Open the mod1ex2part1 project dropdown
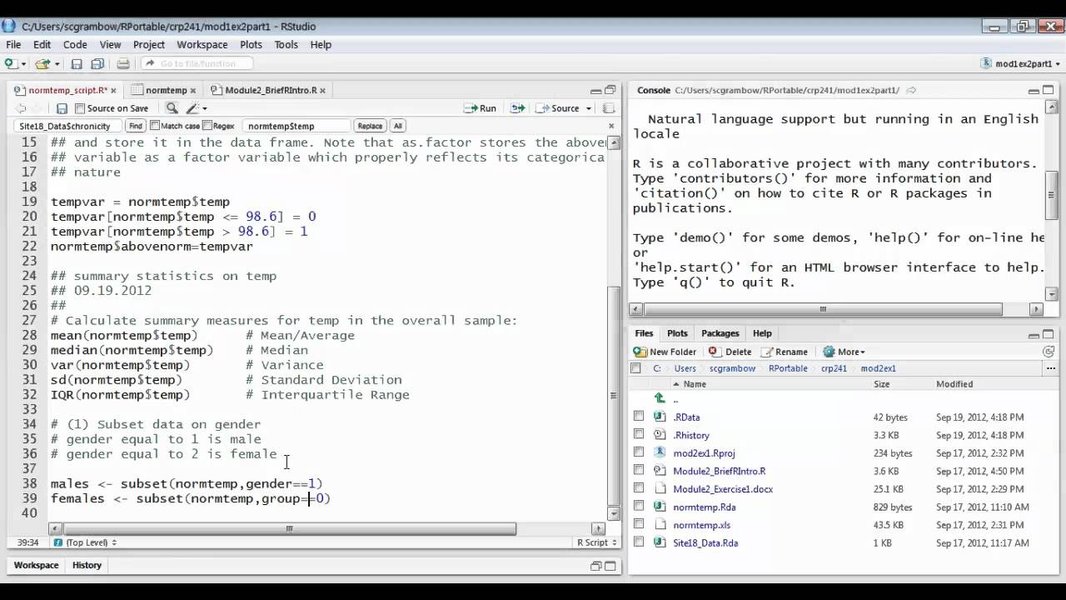 tap(1021, 63)
